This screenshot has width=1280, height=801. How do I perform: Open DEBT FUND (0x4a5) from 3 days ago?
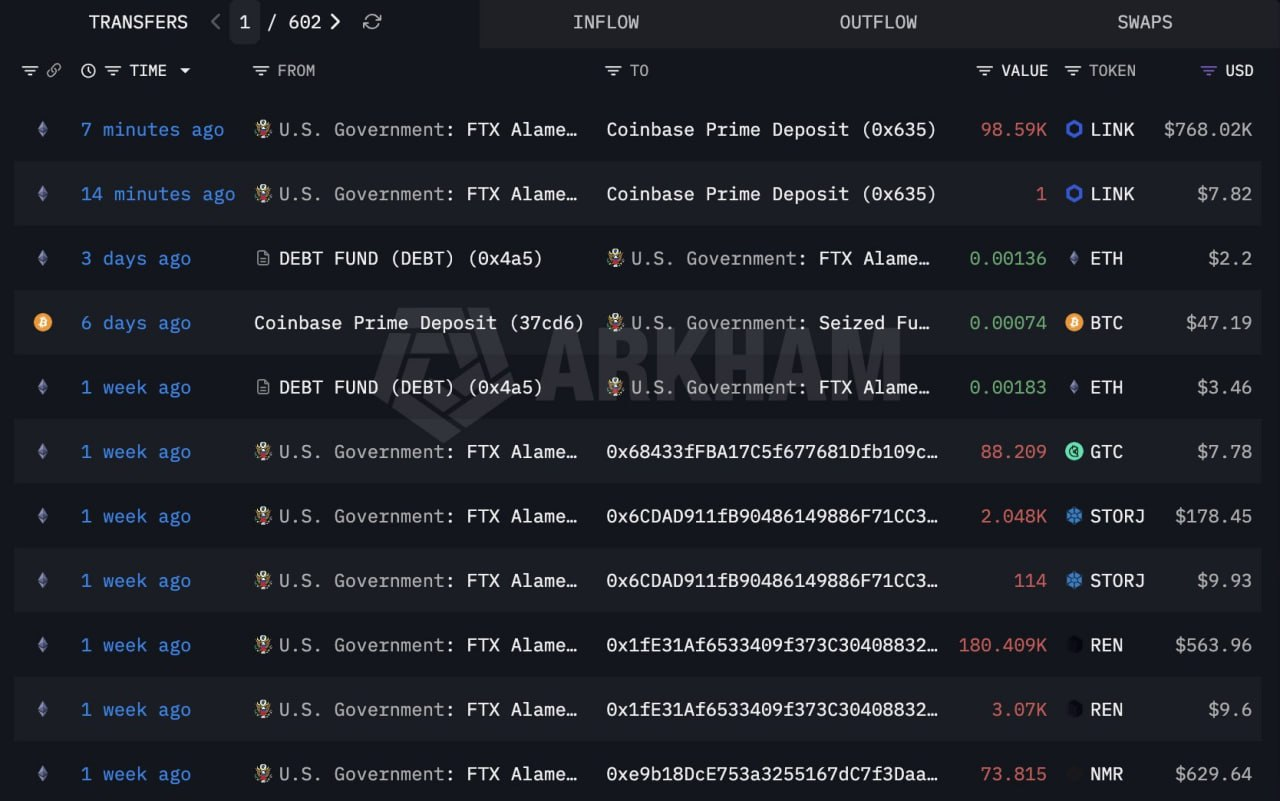(x=400, y=259)
